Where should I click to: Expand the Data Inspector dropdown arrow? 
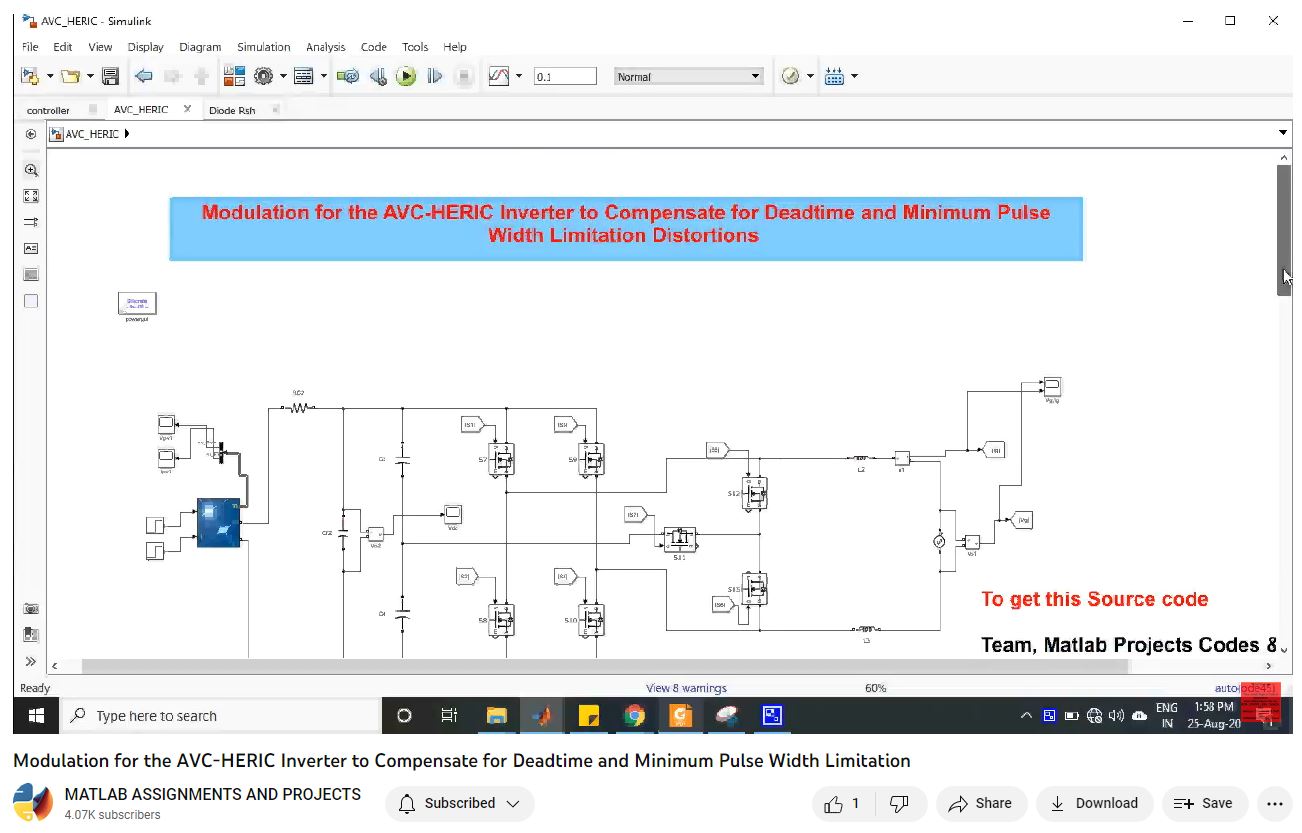tap(519, 76)
